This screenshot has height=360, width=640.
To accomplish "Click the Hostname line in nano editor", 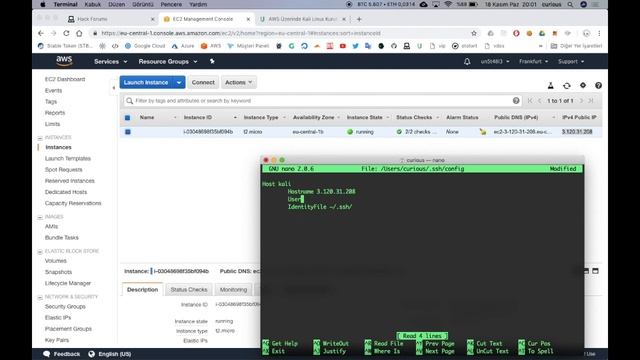I will 321,191.
